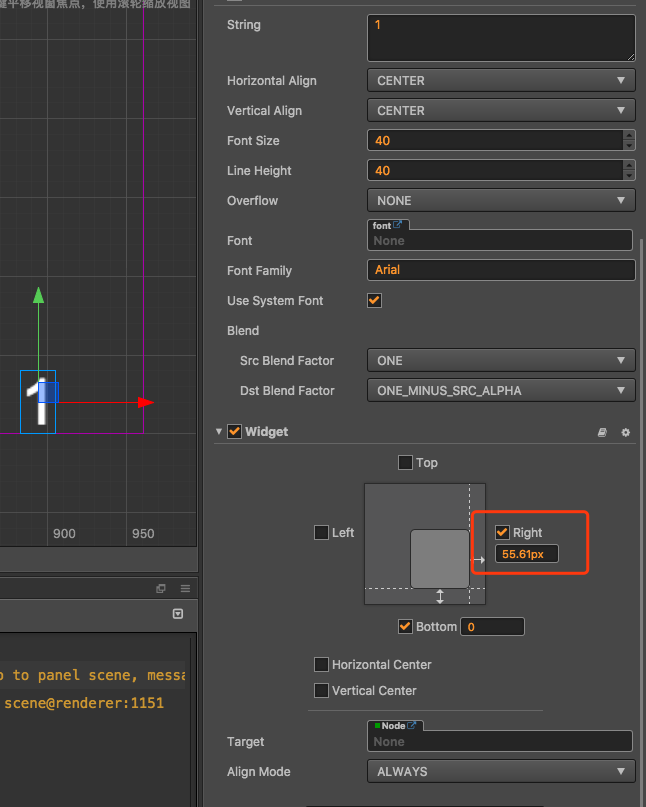Open the Horizontal Align dropdown
646x807 pixels.
pyautogui.click(x=501, y=81)
